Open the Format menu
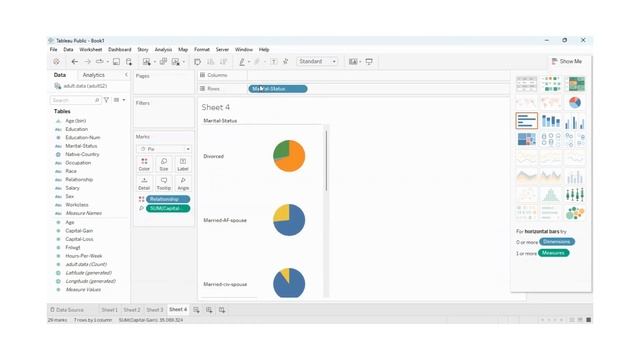Image resolution: width=640 pixels, height=360 pixels. (x=202, y=49)
